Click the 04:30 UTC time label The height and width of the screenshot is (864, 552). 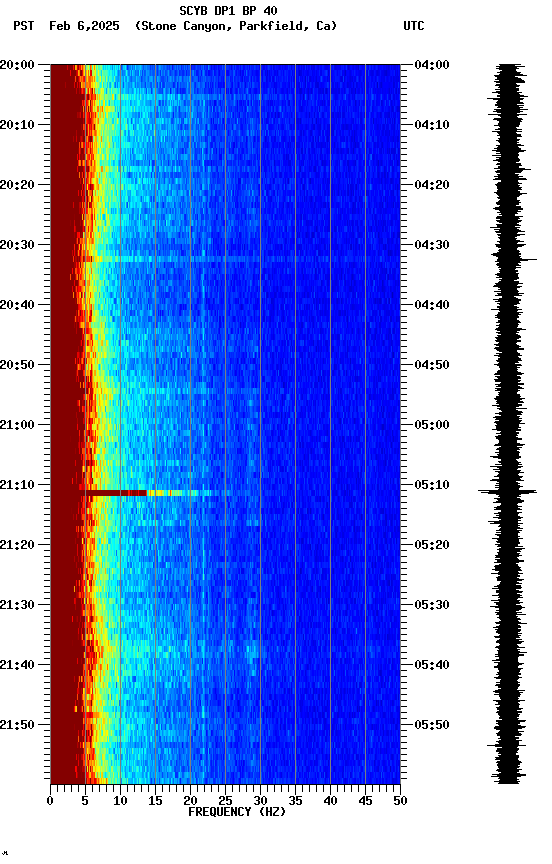pos(432,245)
